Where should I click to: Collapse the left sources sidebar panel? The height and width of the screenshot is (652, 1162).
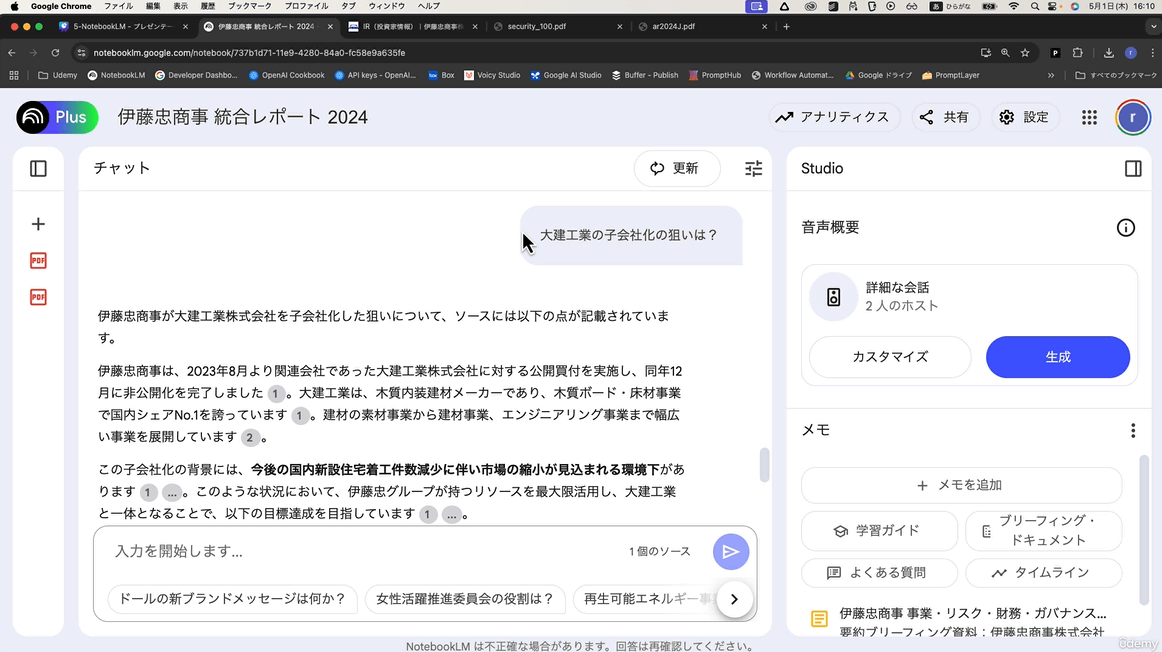click(x=38, y=169)
